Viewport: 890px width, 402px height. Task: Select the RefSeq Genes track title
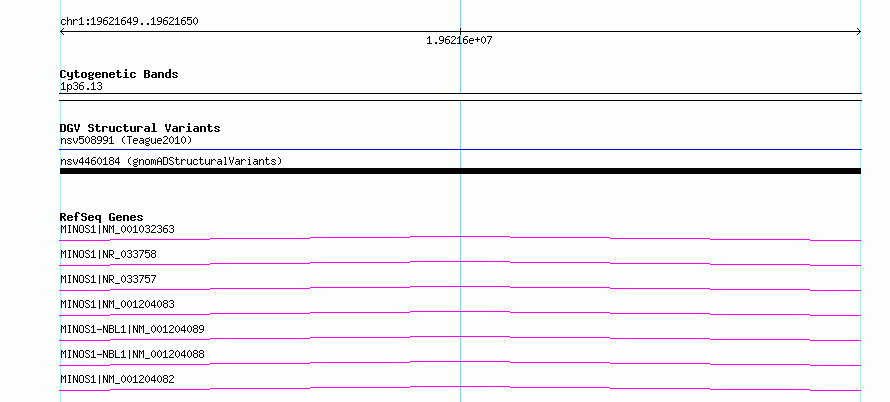(102, 217)
